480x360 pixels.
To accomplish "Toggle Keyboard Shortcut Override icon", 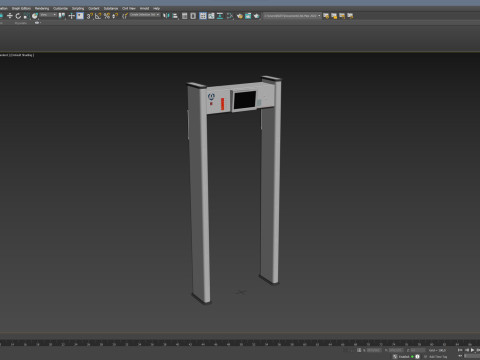I will 80,16.
